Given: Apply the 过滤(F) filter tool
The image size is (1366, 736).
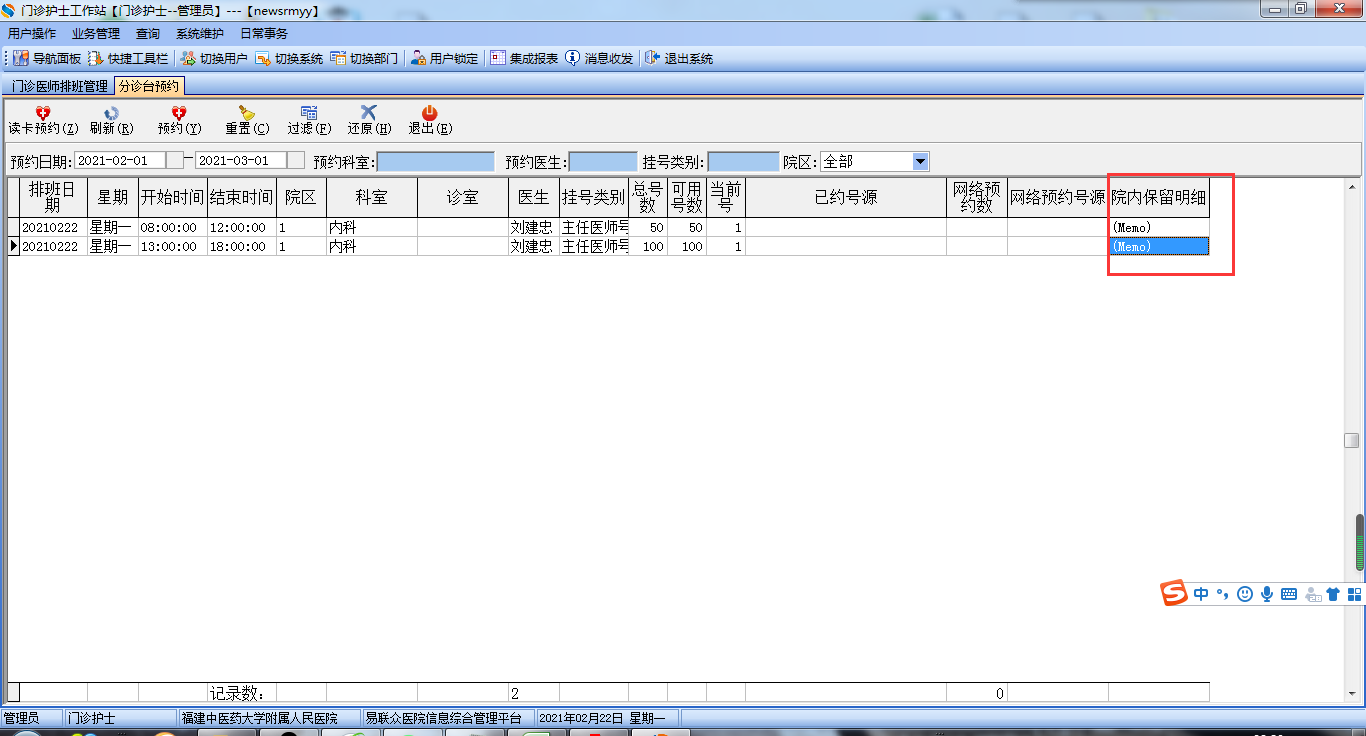Looking at the screenshot, I should pyautogui.click(x=309, y=120).
